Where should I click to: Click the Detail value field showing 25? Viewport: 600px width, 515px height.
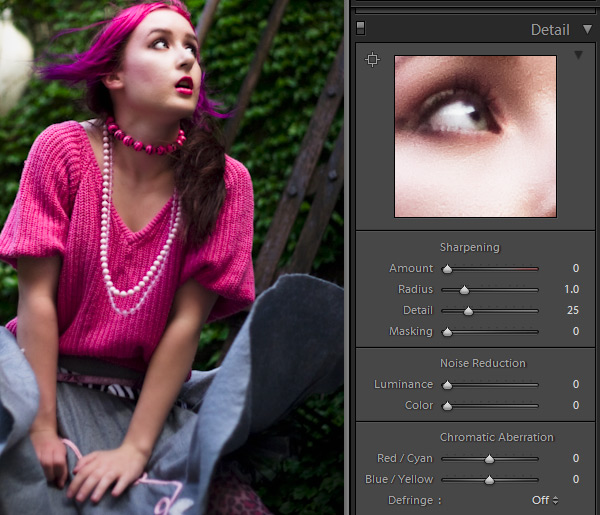click(x=572, y=310)
